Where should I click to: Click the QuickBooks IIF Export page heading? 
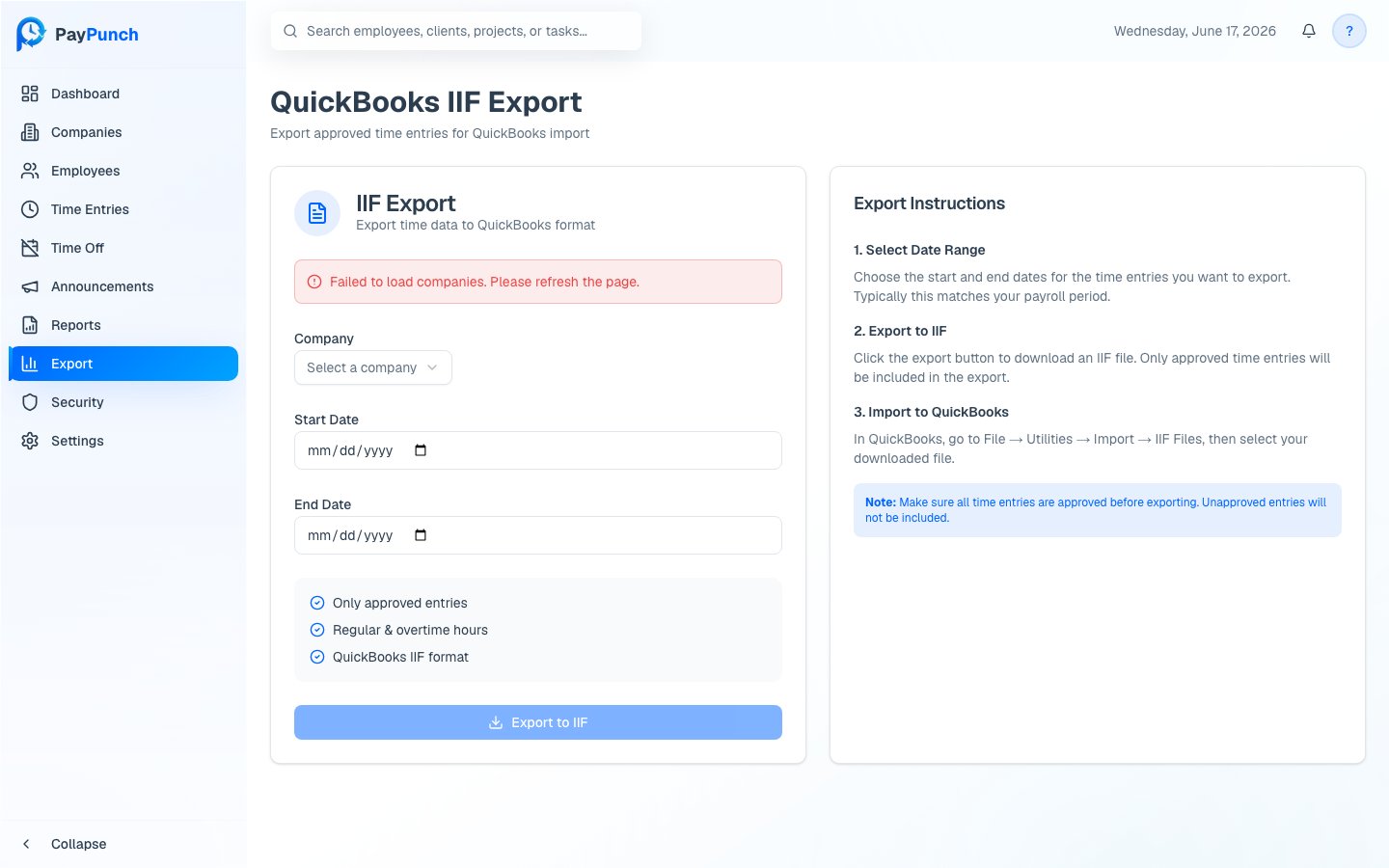[426, 102]
